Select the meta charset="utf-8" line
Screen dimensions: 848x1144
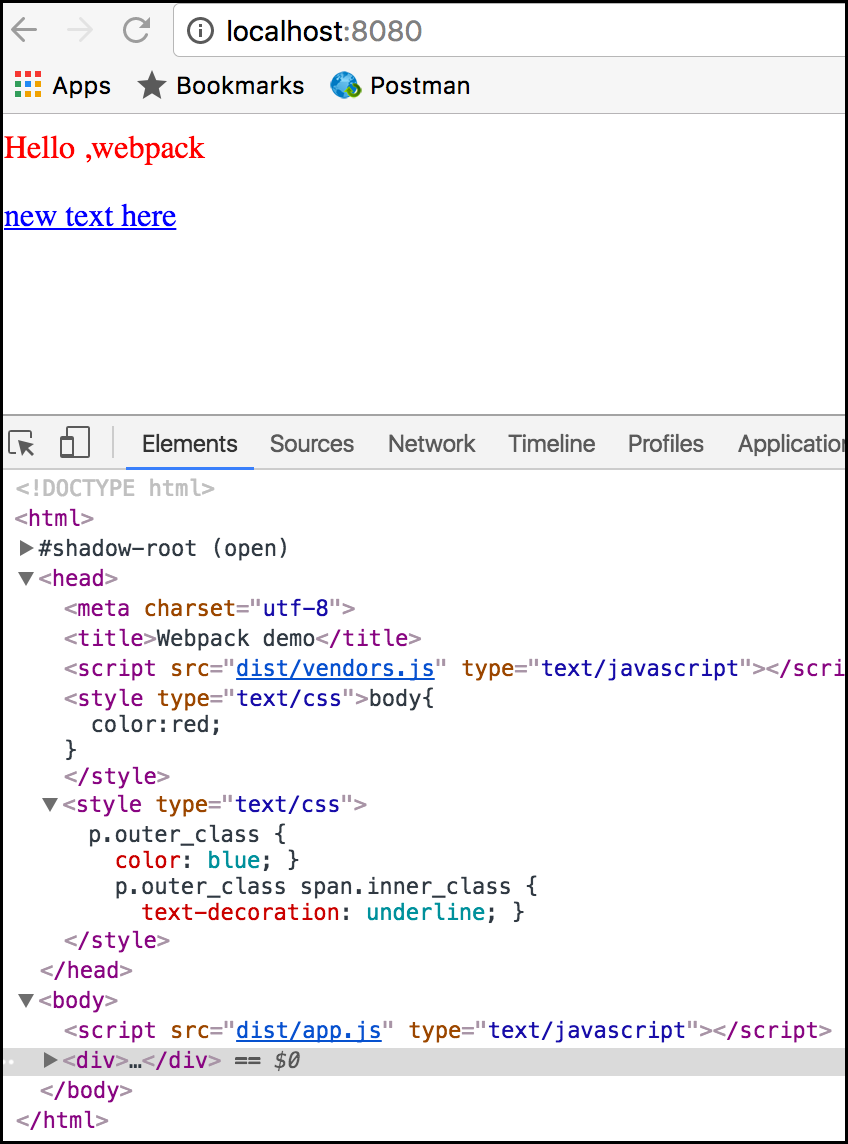point(209,608)
